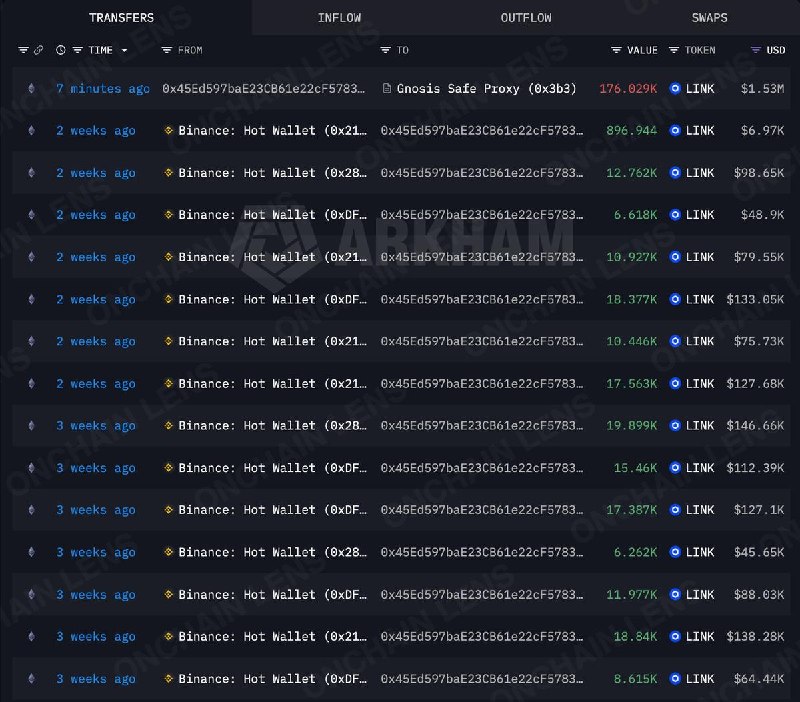Open the OUTFLOW tab
Viewport: 800px width, 702px height.
(x=526, y=18)
